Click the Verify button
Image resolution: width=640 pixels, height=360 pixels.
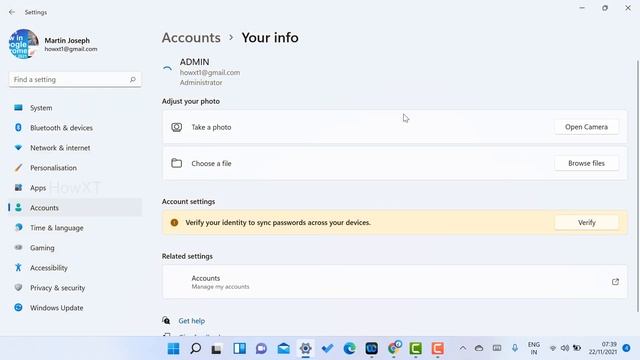(586, 222)
